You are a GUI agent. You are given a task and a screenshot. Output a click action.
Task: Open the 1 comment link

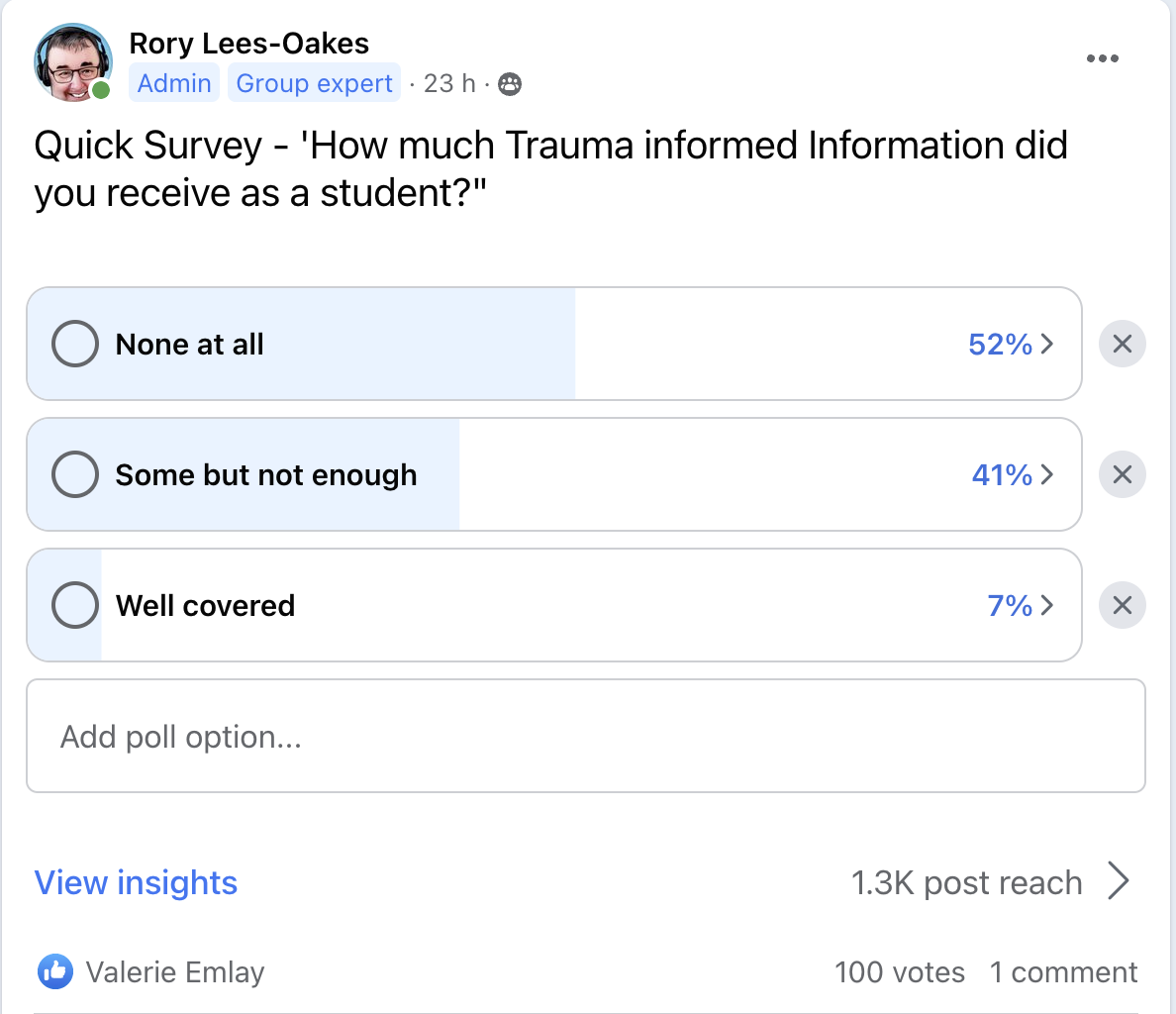(1063, 972)
